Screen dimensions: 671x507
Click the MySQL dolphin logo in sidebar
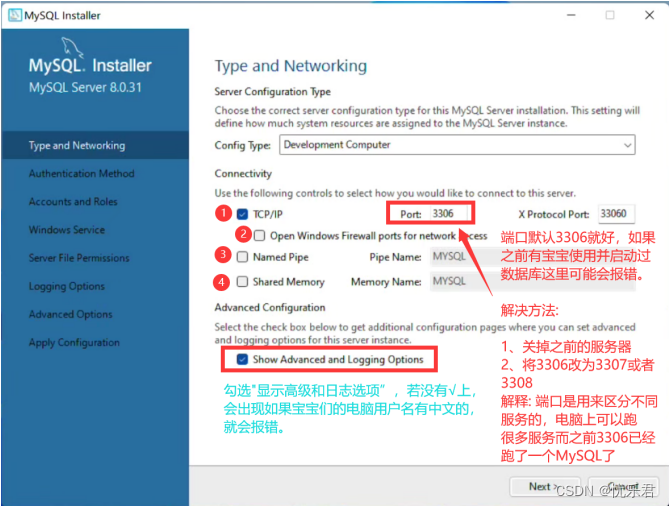coord(71,47)
